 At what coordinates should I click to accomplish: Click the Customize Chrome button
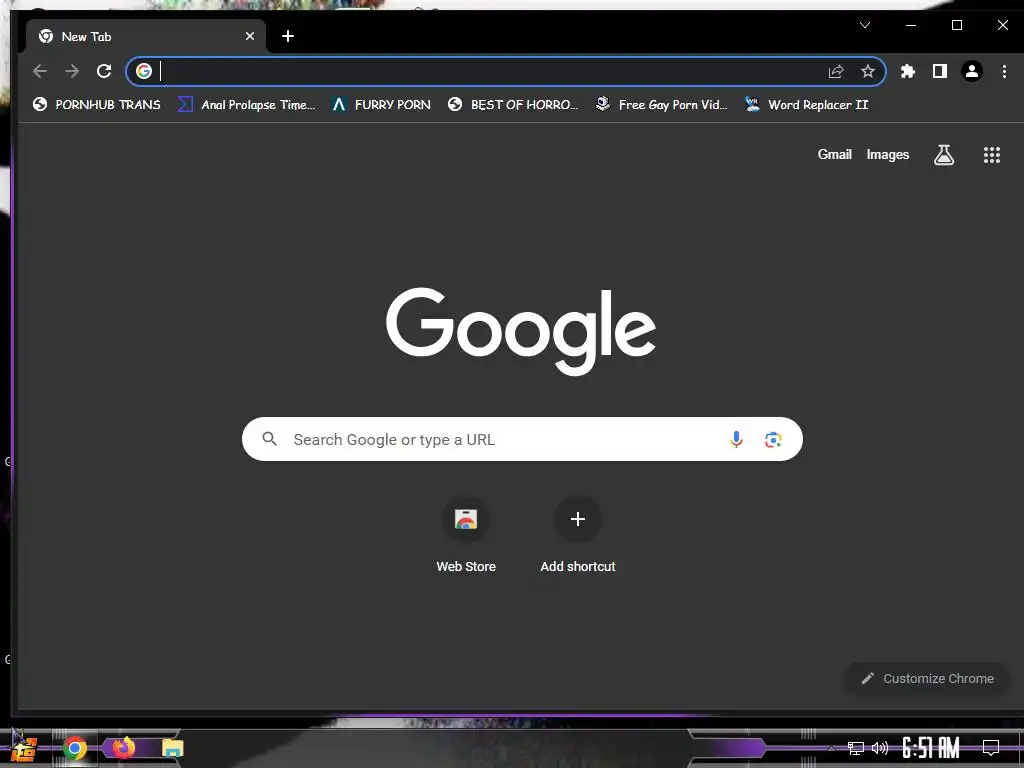tap(927, 679)
